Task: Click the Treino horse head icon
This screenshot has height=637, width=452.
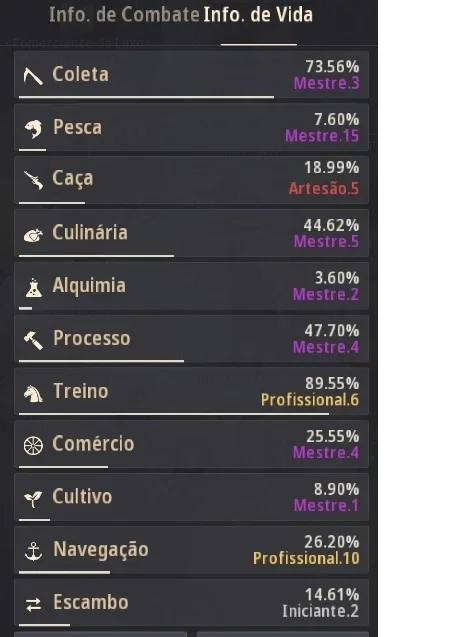Action: click(33, 393)
